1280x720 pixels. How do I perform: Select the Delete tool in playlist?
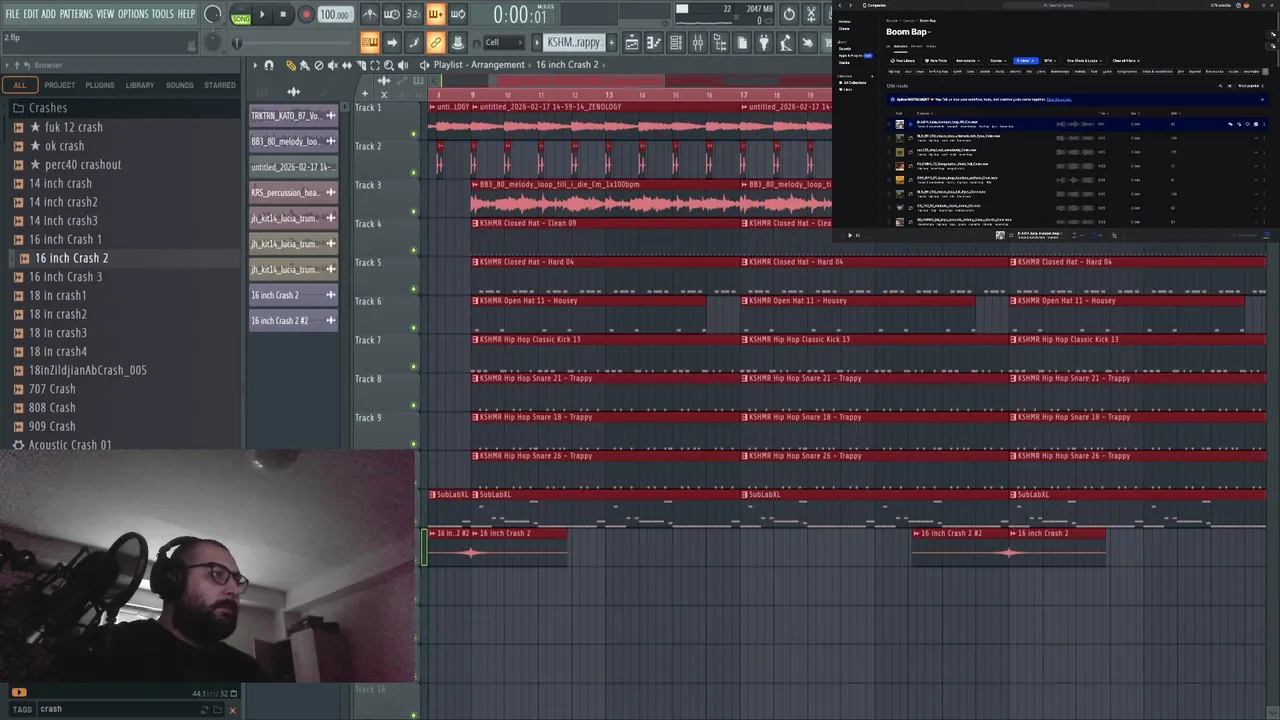click(319, 65)
